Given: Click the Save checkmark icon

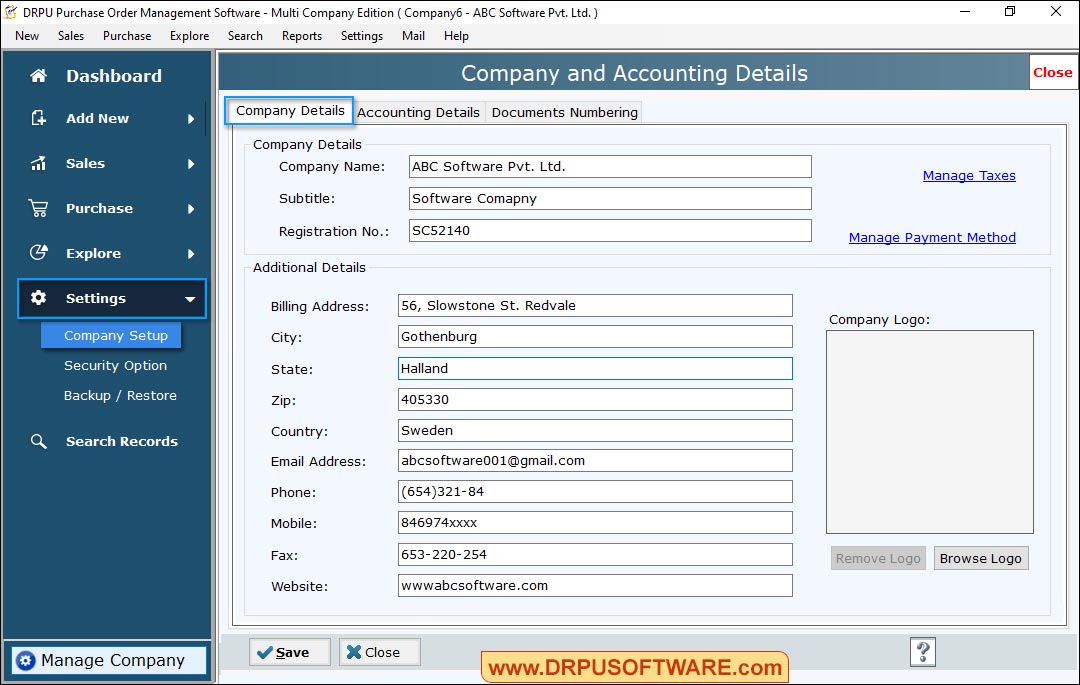Looking at the screenshot, I should tap(270, 651).
